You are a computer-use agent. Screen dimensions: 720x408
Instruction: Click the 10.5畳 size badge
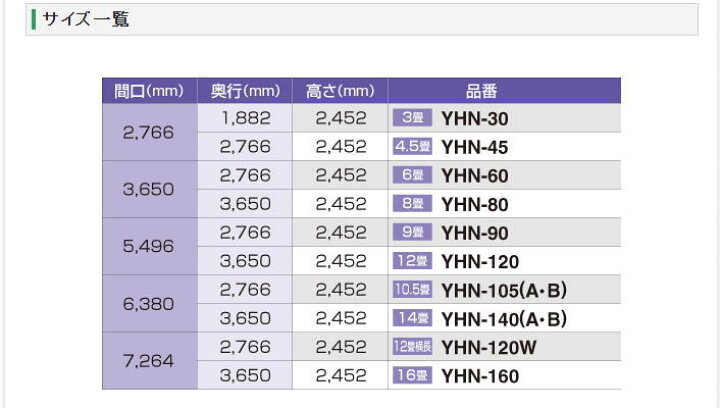pos(412,289)
